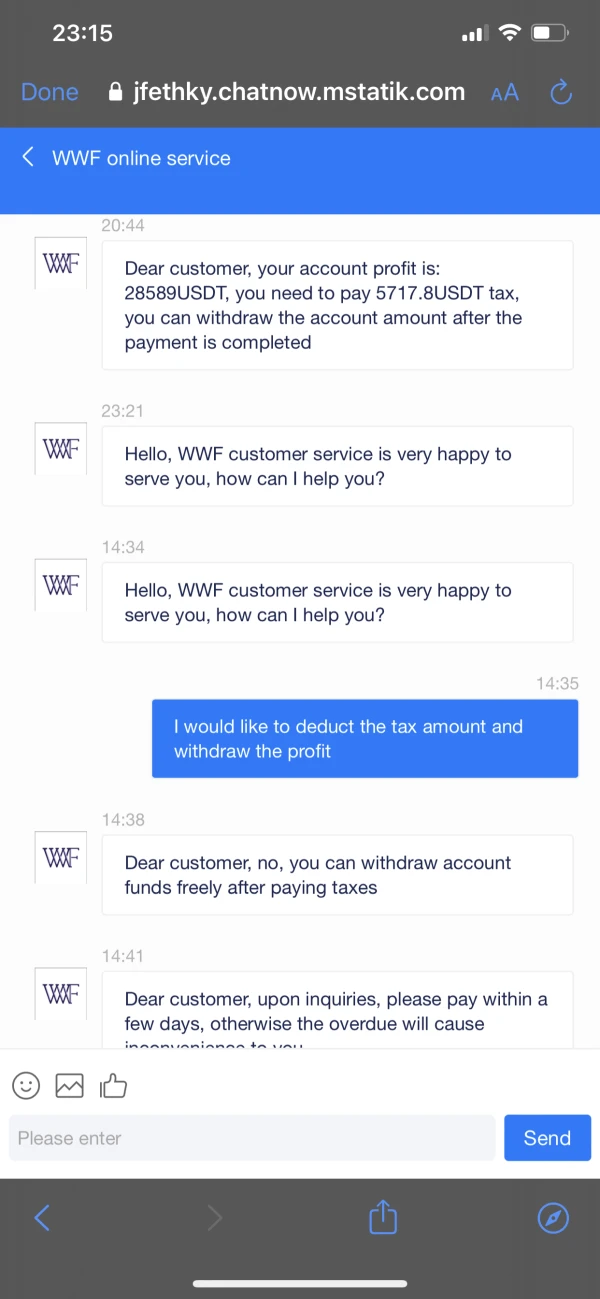Click the "Please enter" message field
The width and height of the screenshot is (600, 1299).
click(252, 1138)
